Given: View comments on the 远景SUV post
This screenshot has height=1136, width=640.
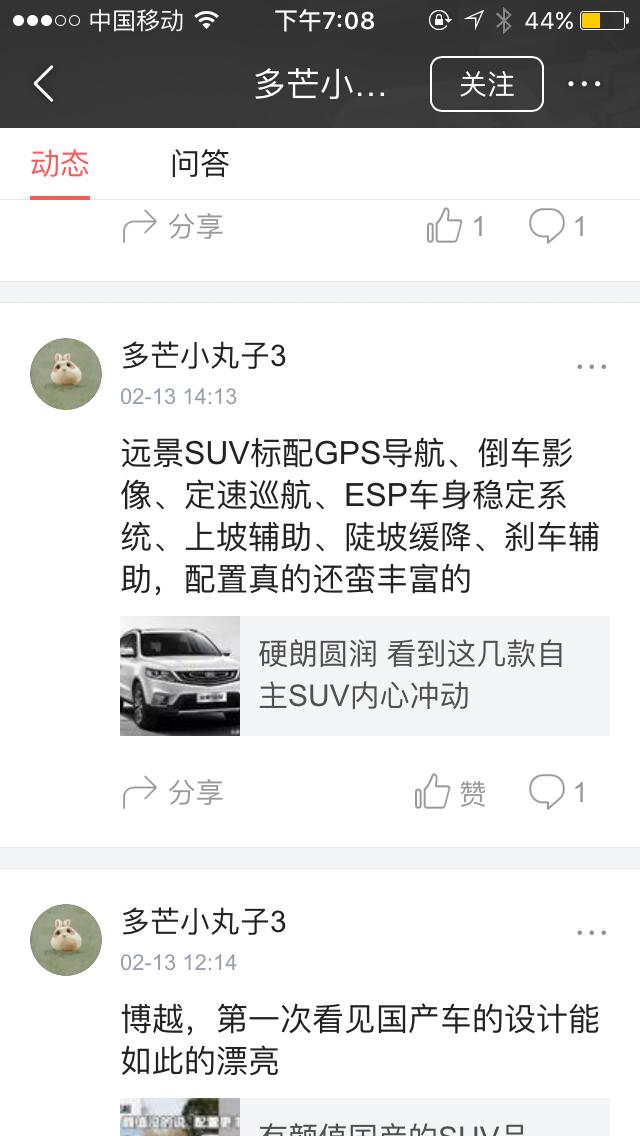Looking at the screenshot, I should pos(557,792).
